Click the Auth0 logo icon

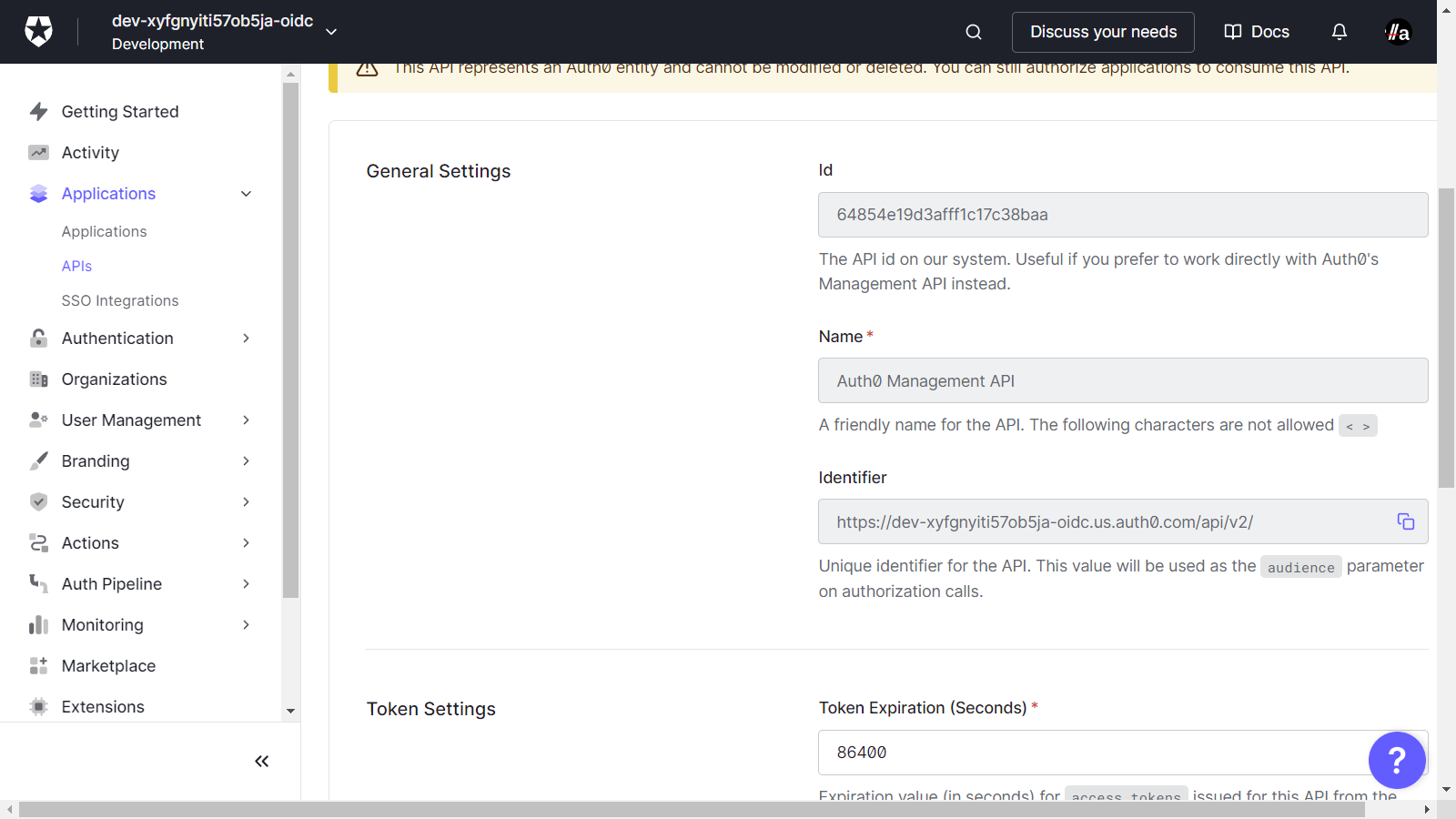[38, 32]
